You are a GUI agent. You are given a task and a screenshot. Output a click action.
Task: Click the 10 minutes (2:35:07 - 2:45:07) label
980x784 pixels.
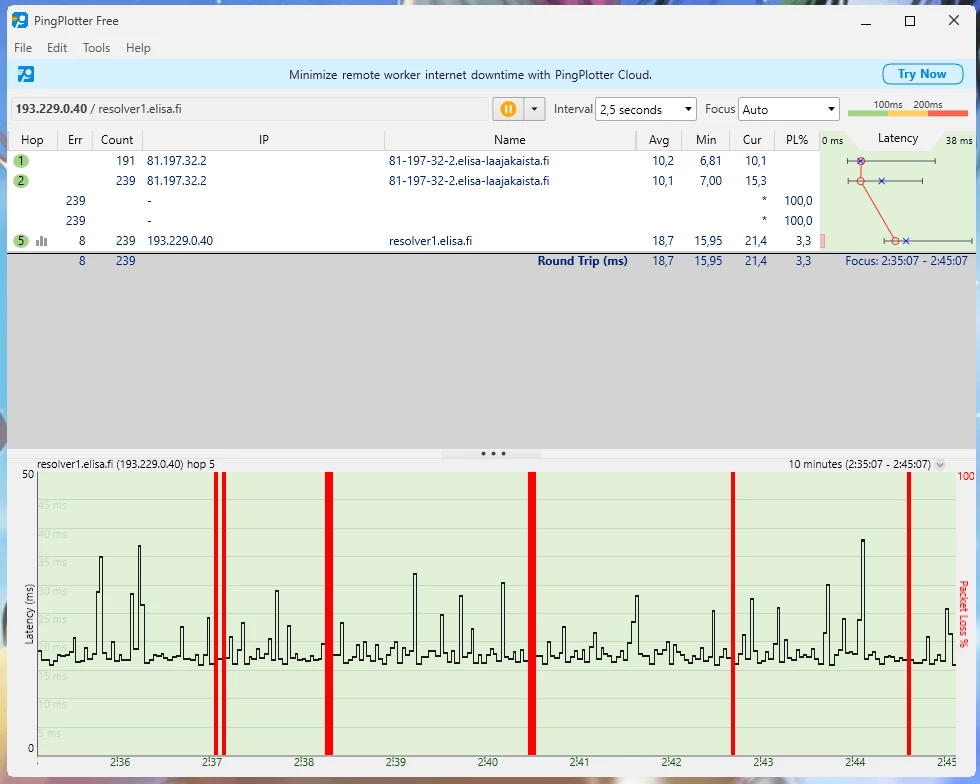tap(859, 464)
